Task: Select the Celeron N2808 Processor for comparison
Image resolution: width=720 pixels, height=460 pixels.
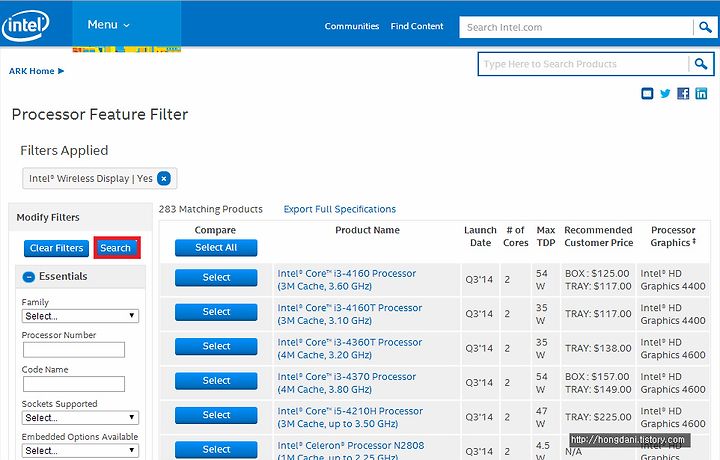Action: point(216,449)
